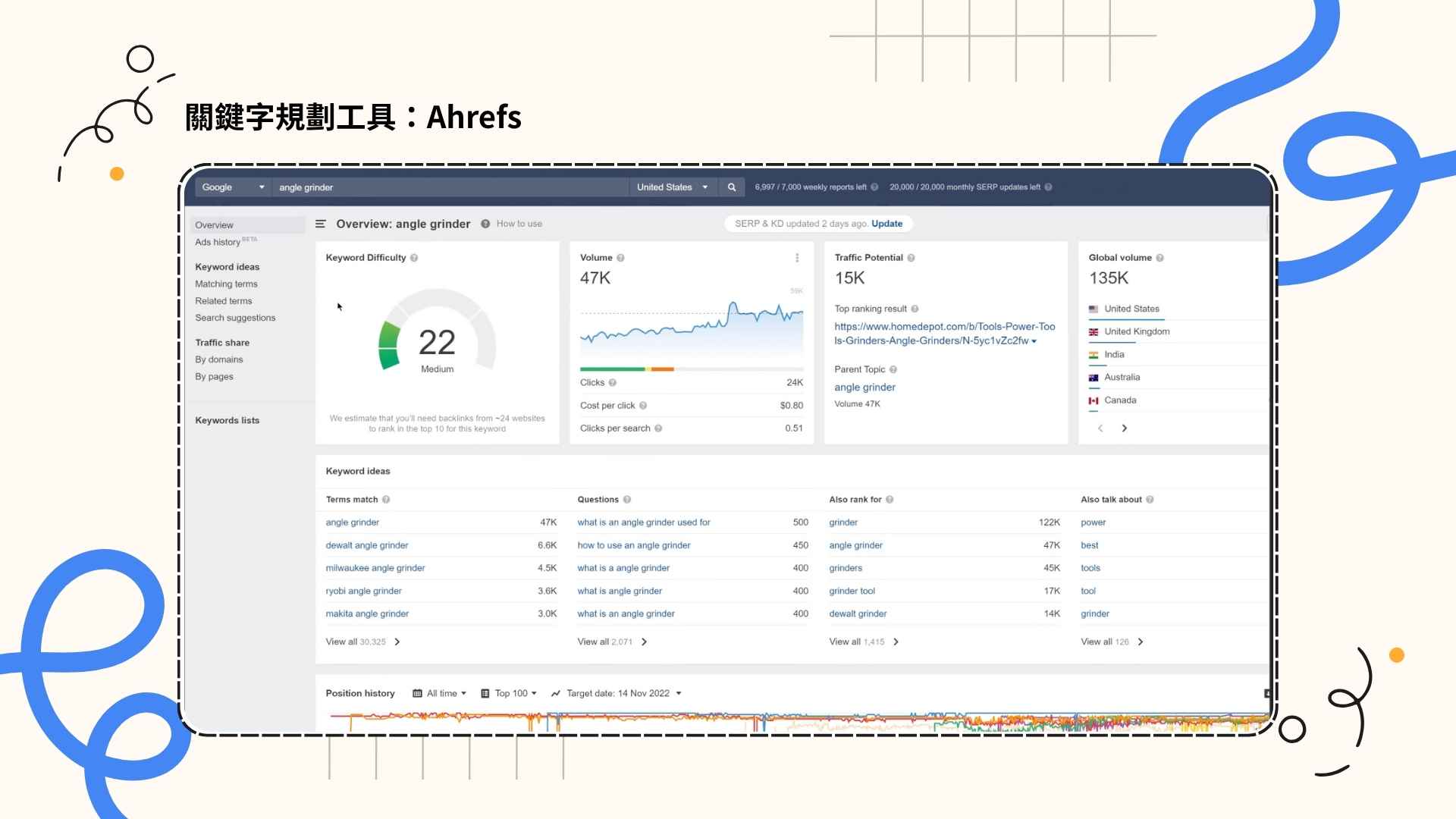Select Overview in the sidebar
1456x819 pixels.
pos(247,225)
